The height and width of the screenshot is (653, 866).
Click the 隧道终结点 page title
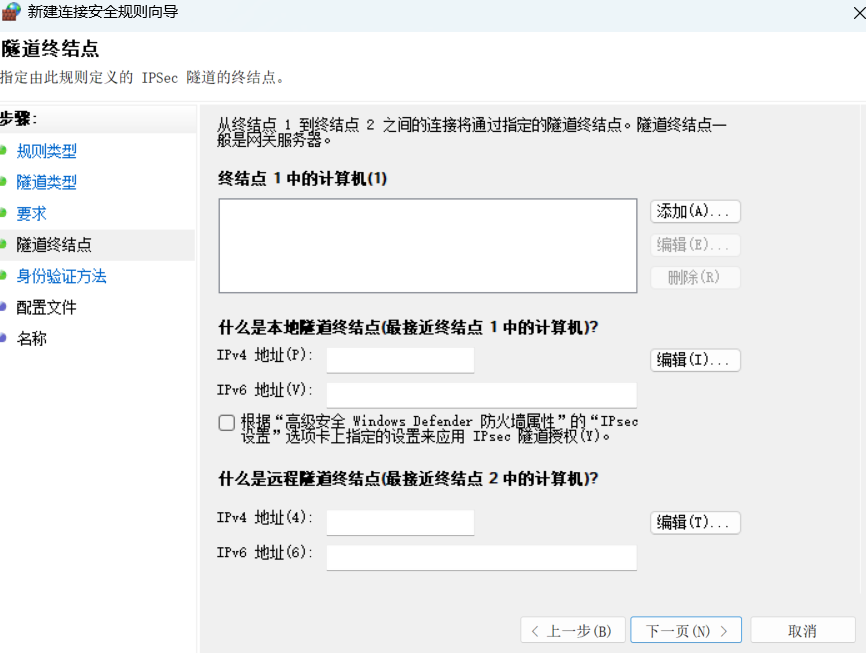pyautogui.click(x=50, y=49)
